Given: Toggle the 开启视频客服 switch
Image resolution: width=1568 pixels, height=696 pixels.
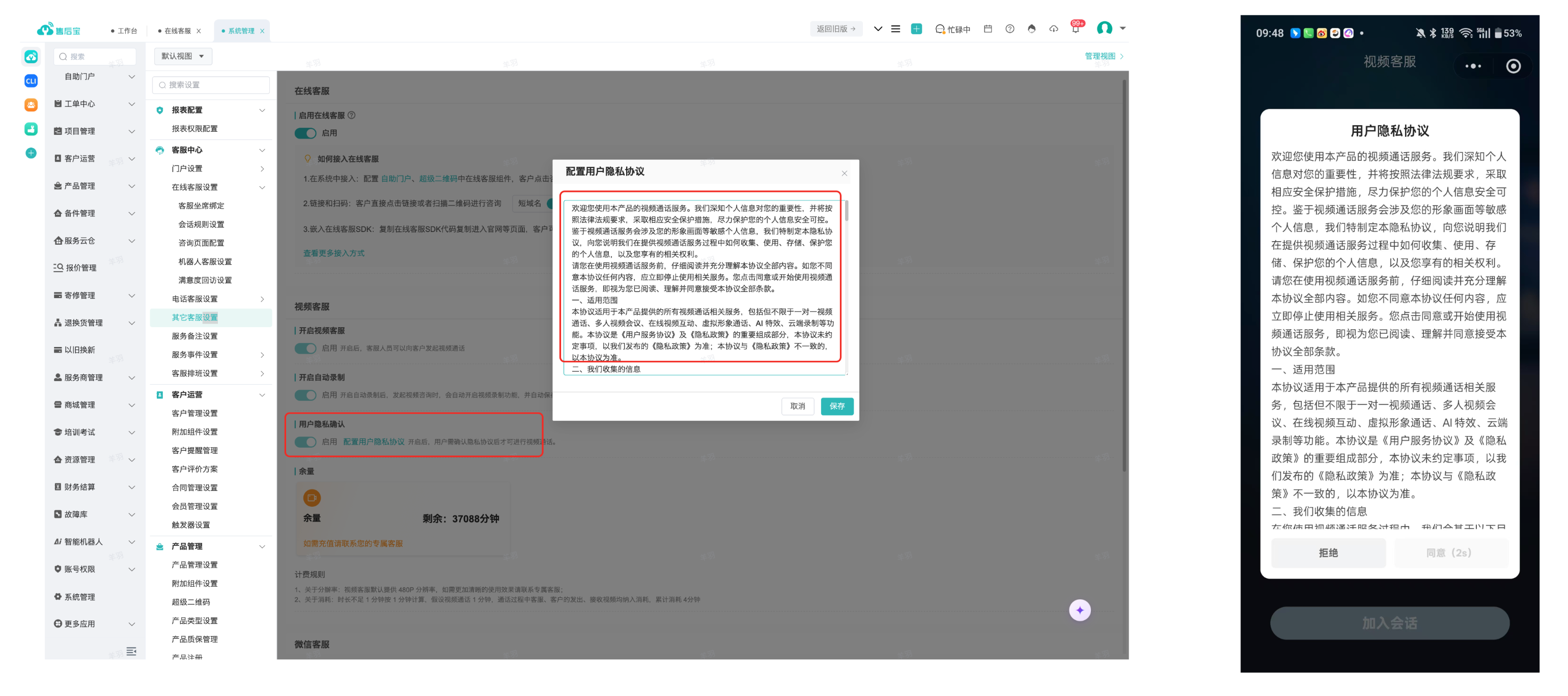Looking at the screenshot, I should coord(305,348).
